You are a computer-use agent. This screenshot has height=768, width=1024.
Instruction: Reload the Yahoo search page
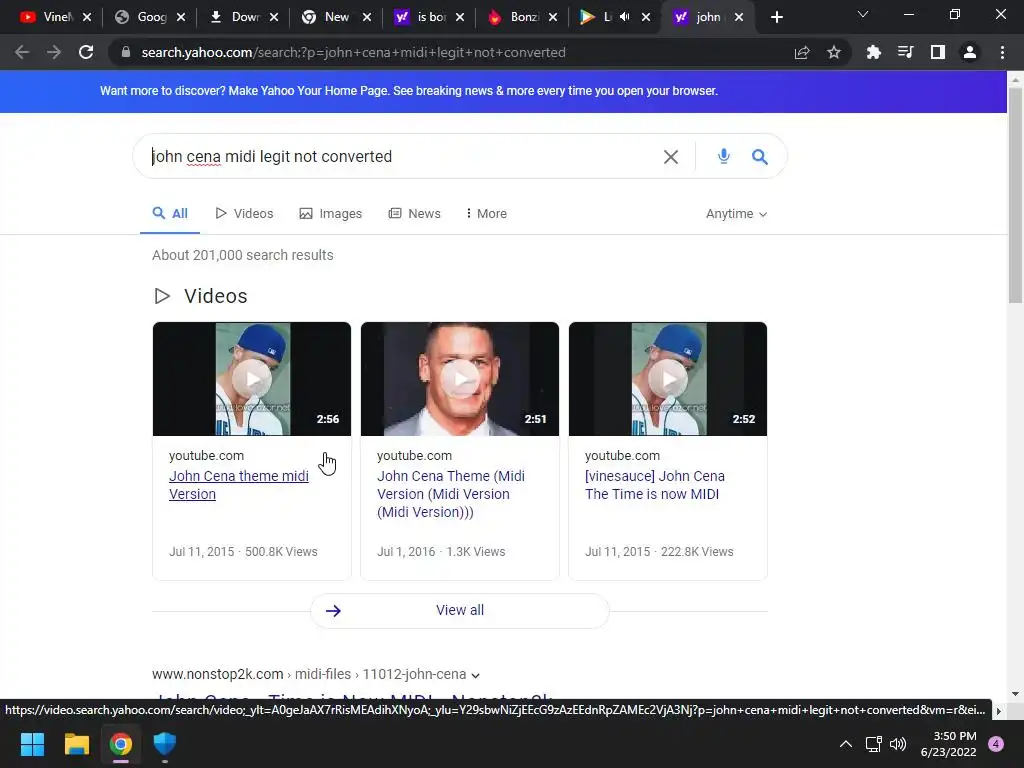click(x=86, y=52)
